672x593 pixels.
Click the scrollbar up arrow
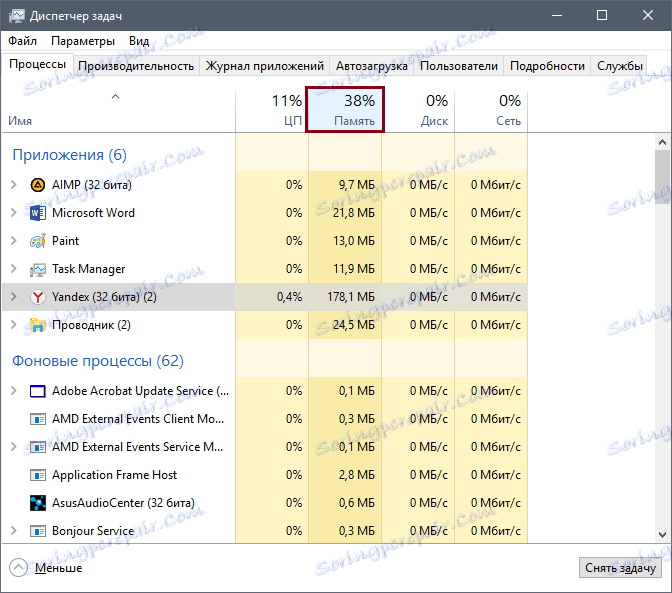pyautogui.click(x=662, y=142)
